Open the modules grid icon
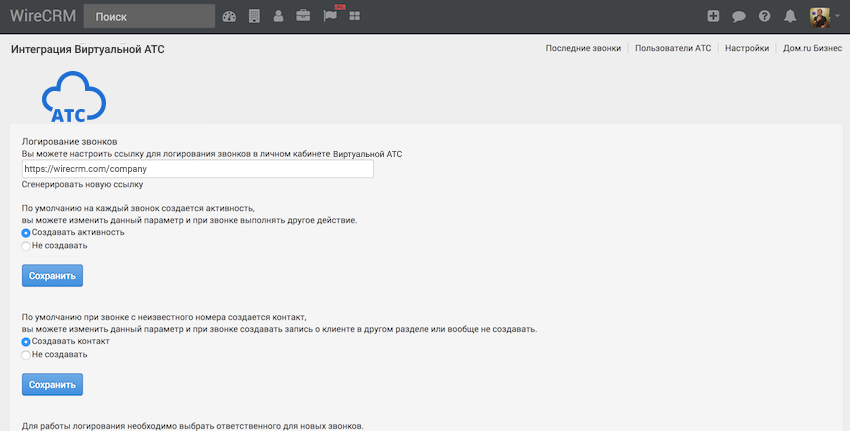This screenshot has width=850, height=431. (x=355, y=16)
